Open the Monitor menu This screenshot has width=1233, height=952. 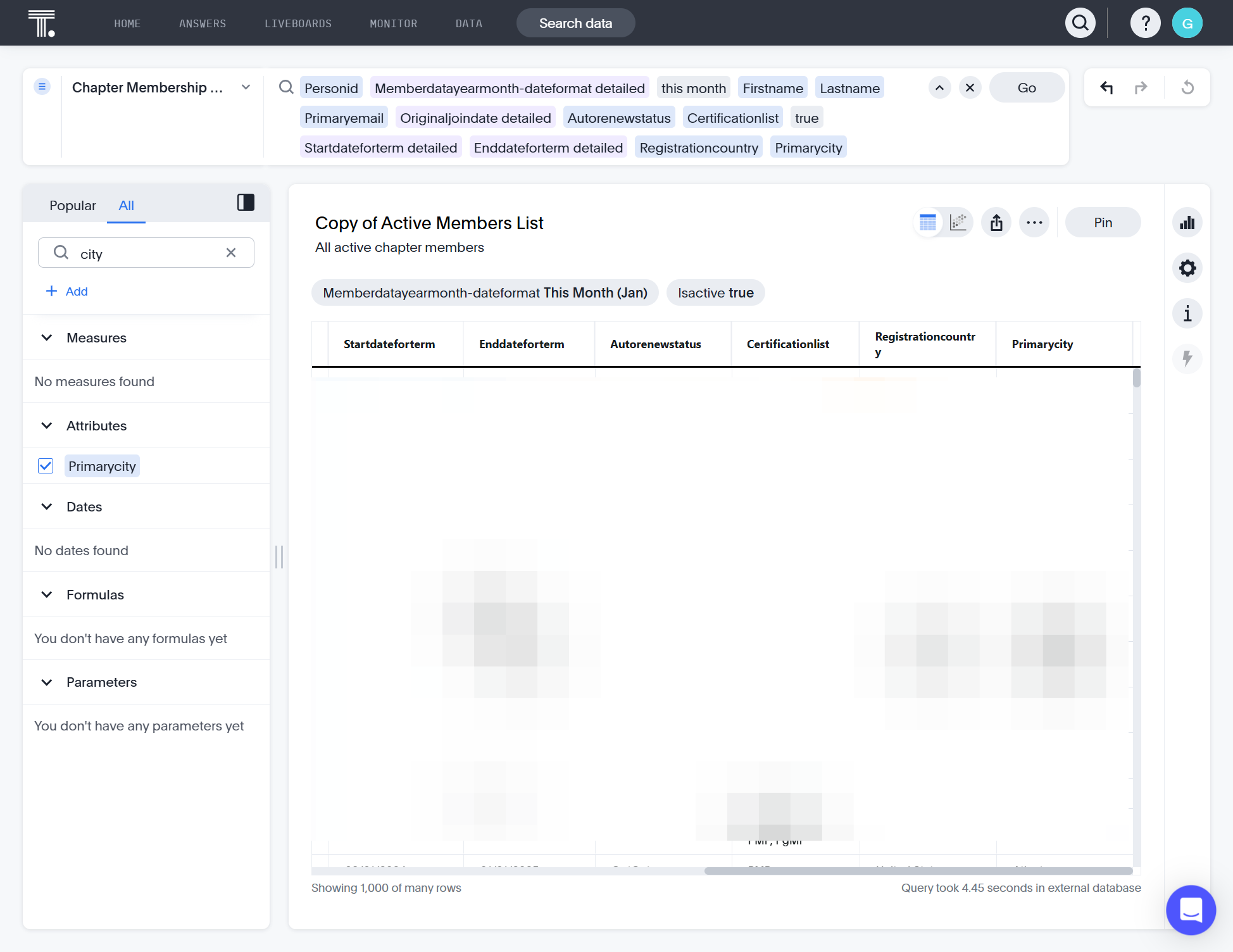[x=394, y=23]
